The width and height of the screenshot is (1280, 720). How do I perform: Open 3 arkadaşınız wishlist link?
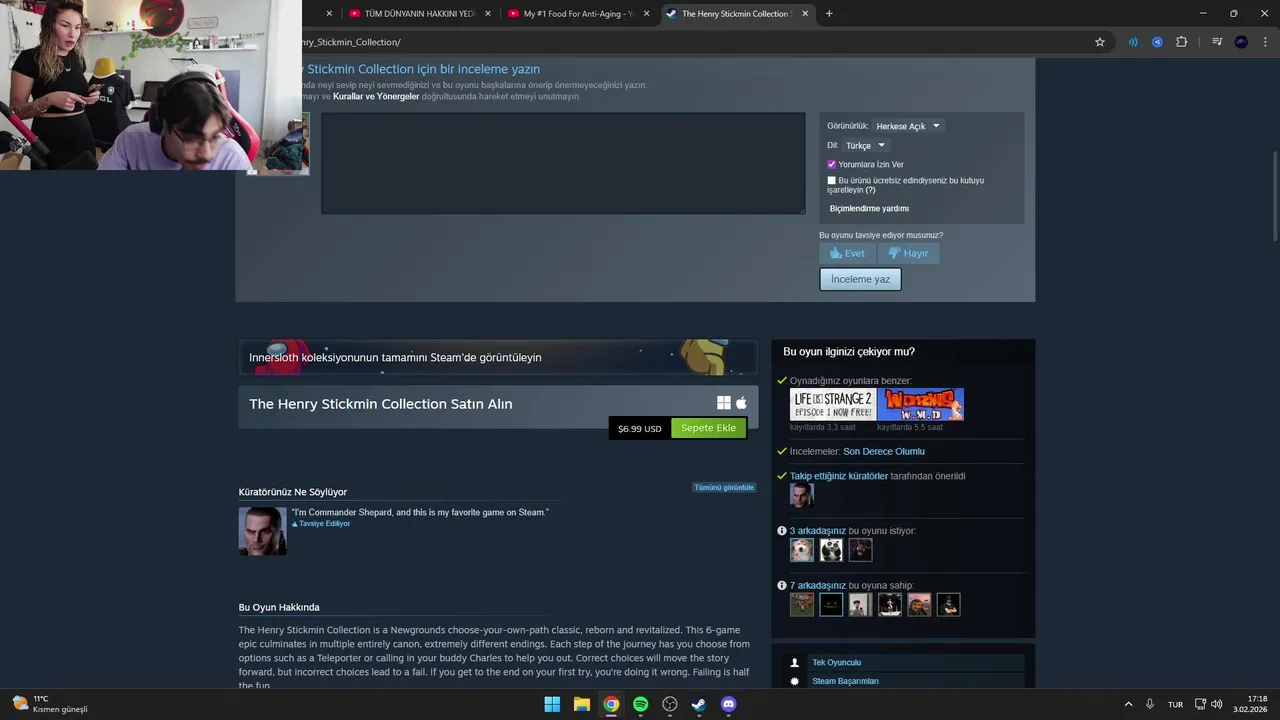[818, 531]
